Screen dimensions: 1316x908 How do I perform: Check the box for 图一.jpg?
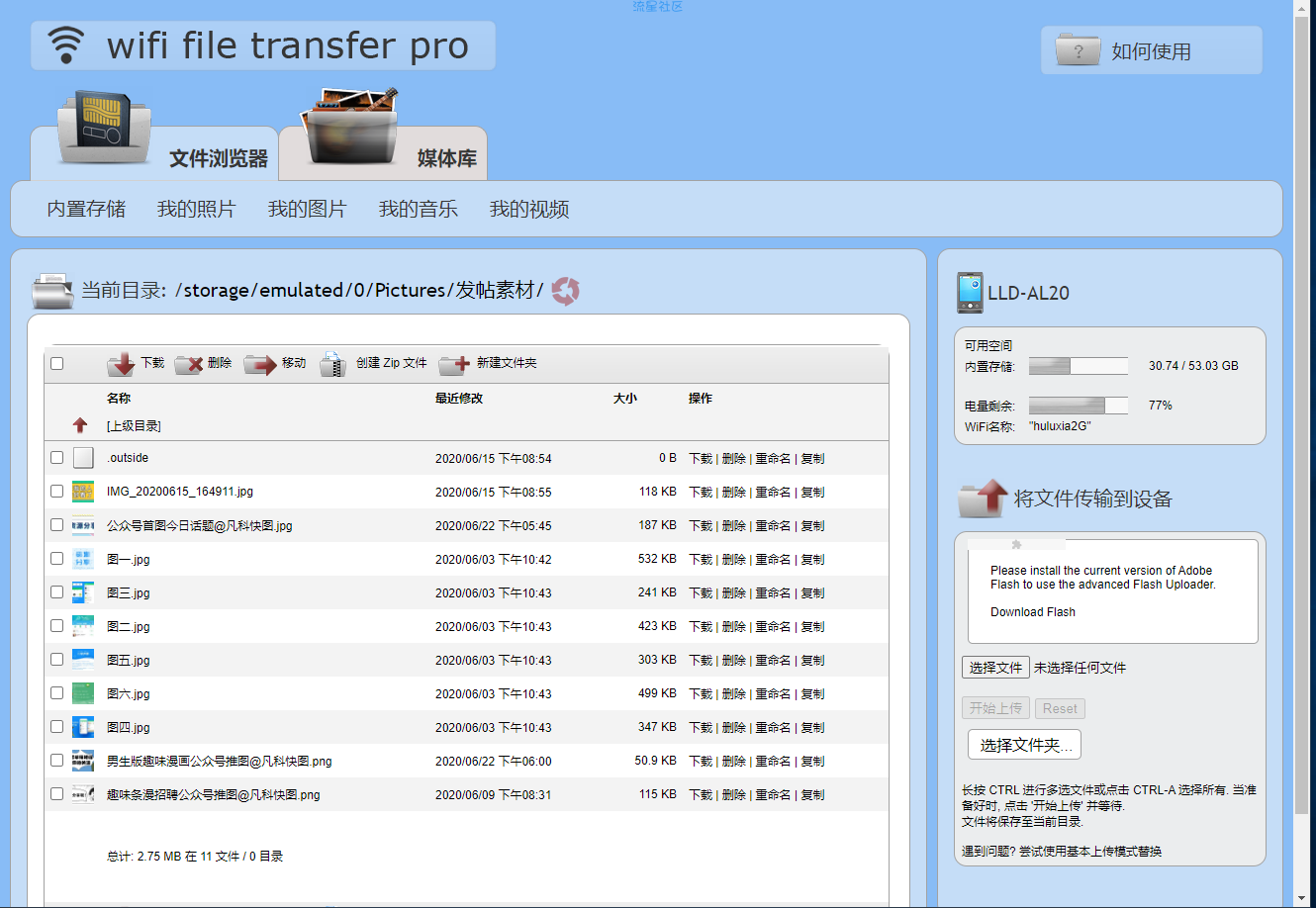(x=56, y=558)
